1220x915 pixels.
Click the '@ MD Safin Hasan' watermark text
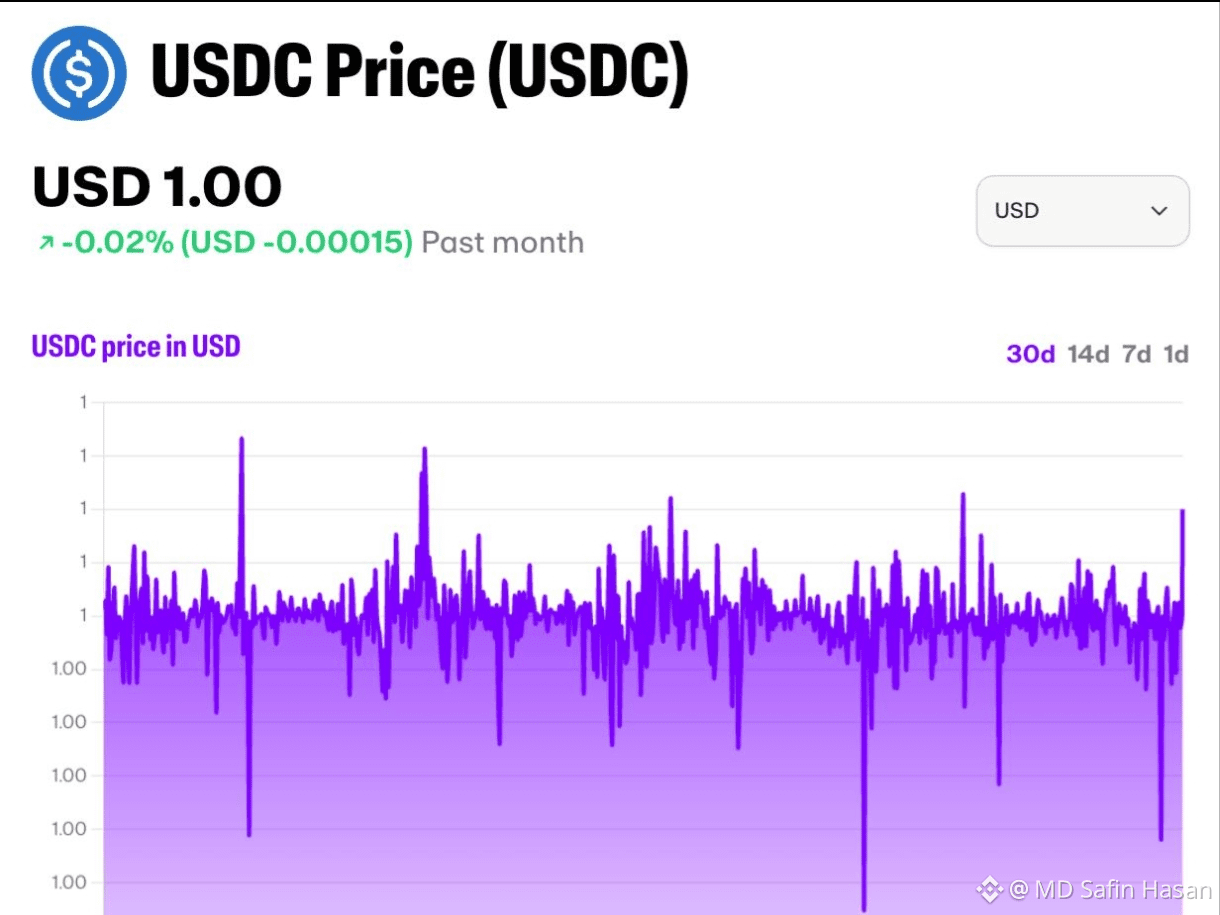tap(1110, 889)
